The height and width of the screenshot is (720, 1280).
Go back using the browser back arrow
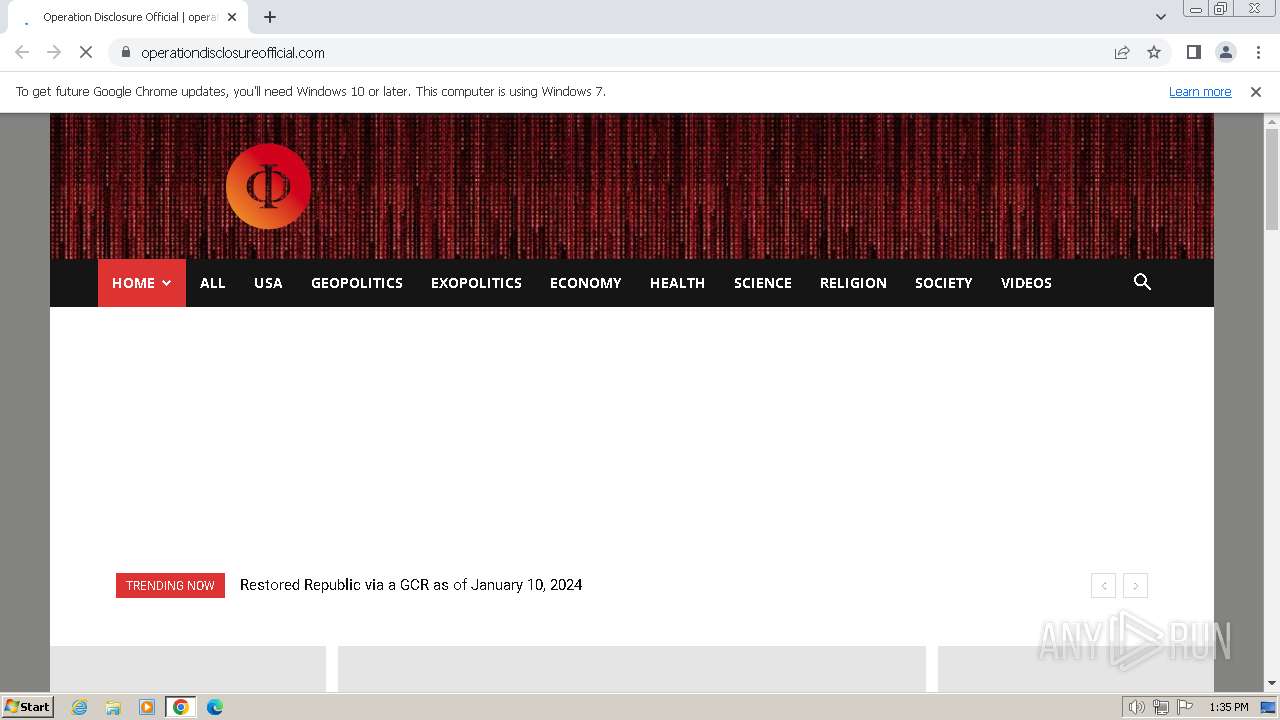coord(22,53)
